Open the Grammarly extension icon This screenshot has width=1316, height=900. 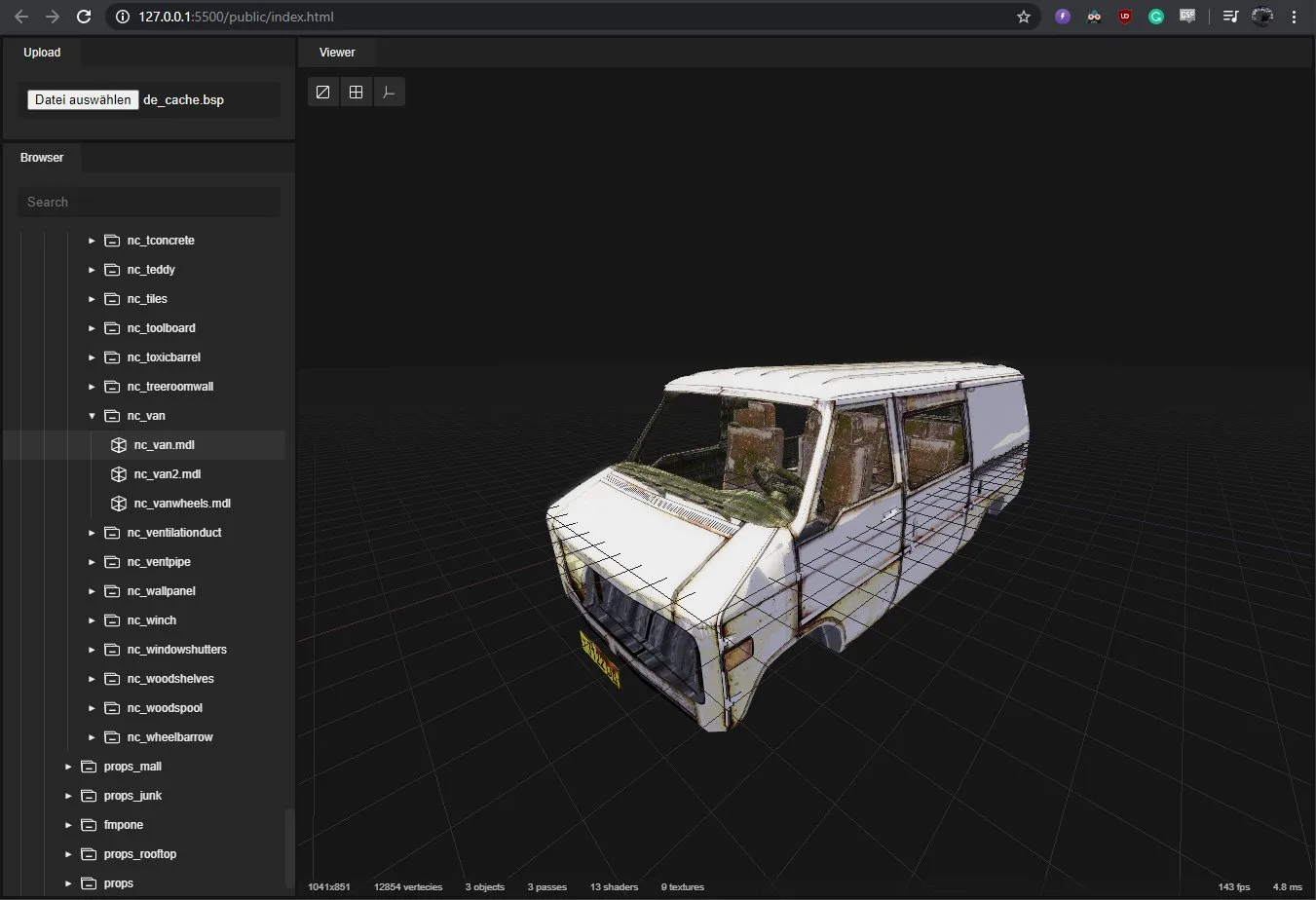[x=1156, y=17]
